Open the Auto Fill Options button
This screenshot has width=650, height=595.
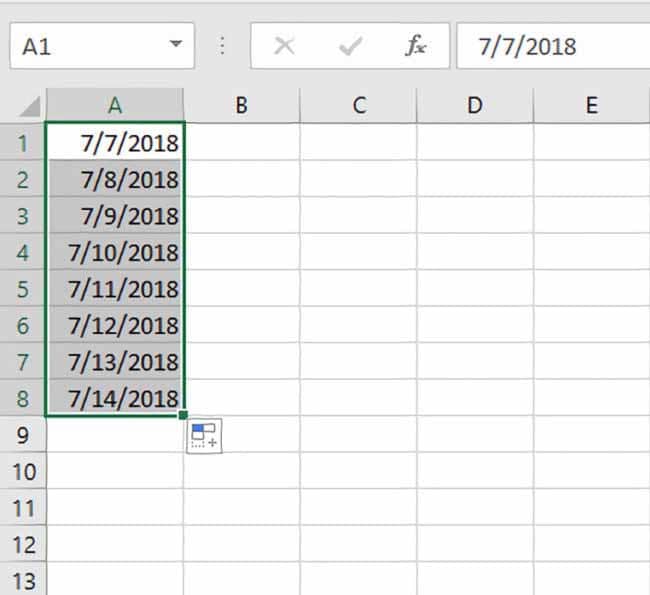[204, 436]
